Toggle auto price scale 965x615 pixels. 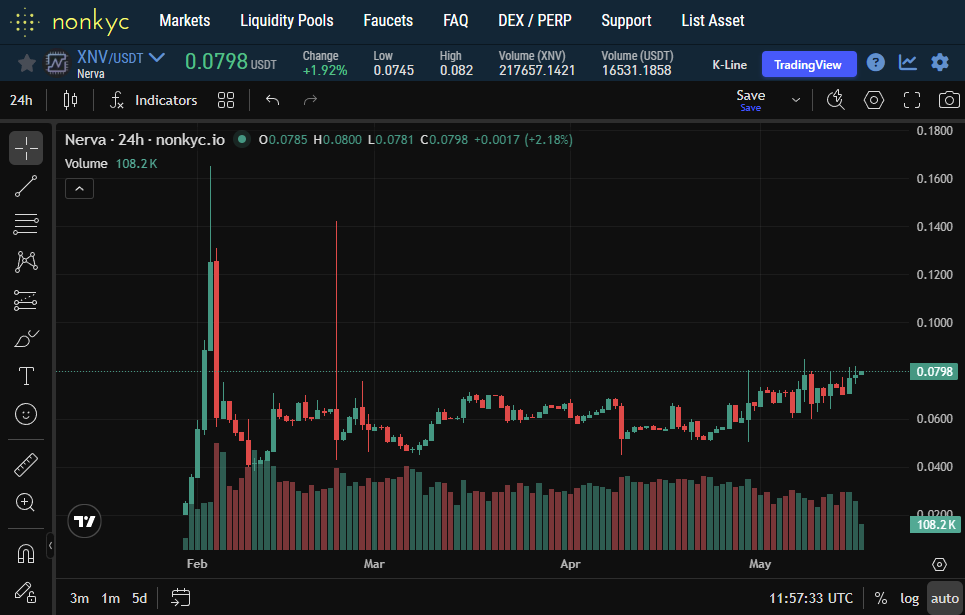coord(945,598)
